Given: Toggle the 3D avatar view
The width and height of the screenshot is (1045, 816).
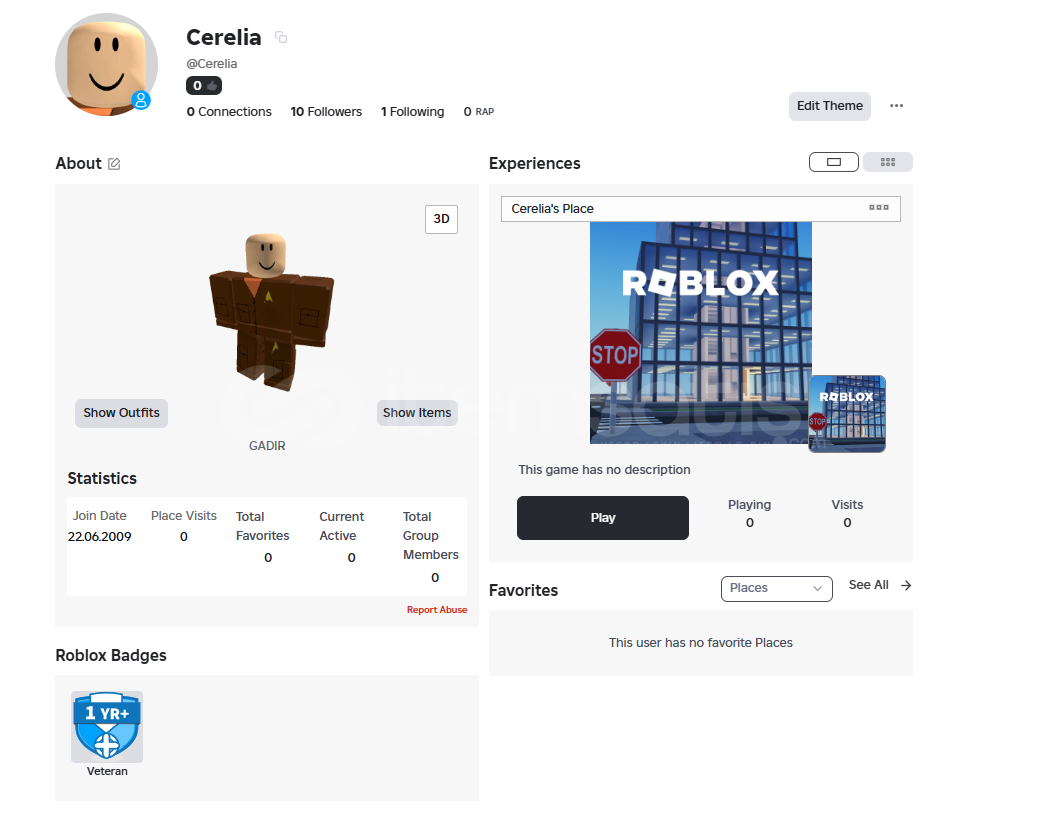Looking at the screenshot, I should (441, 219).
